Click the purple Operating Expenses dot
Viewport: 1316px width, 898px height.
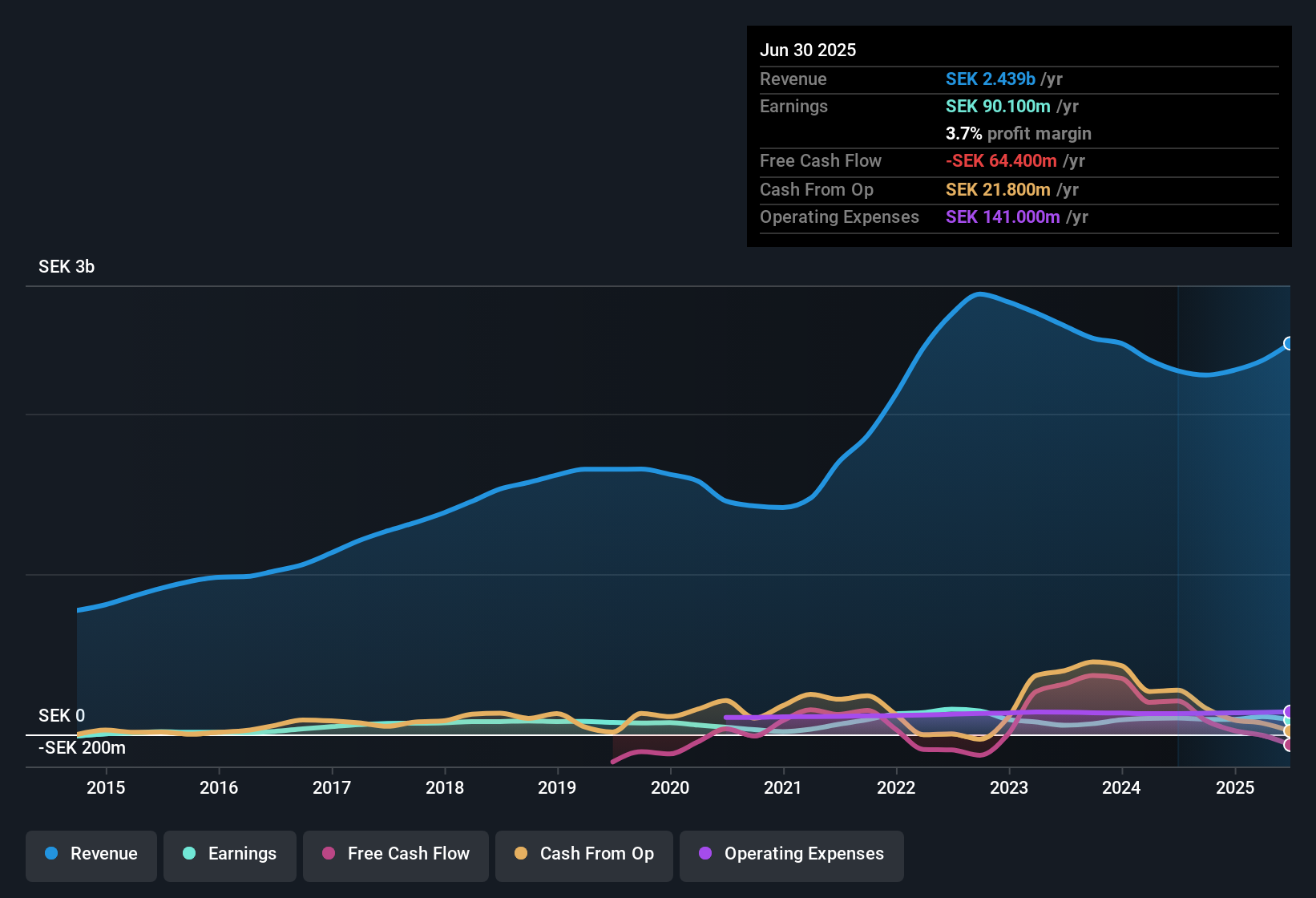point(705,853)
